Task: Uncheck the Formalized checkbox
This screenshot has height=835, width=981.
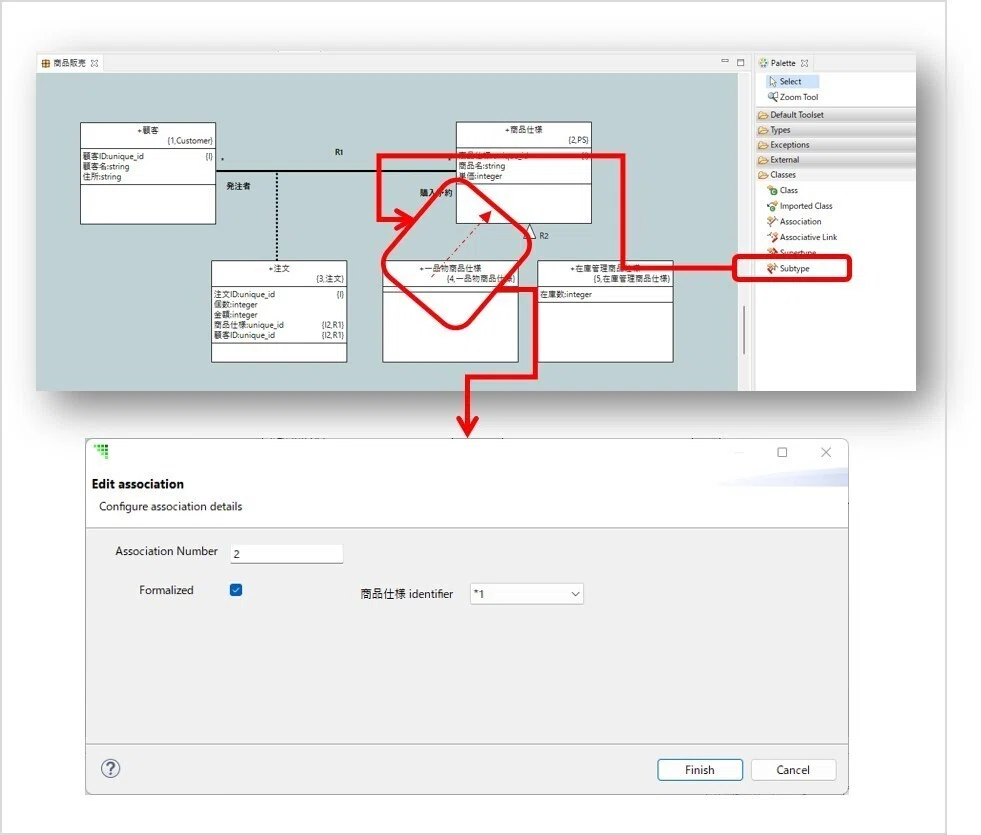Action: point(236,590)
